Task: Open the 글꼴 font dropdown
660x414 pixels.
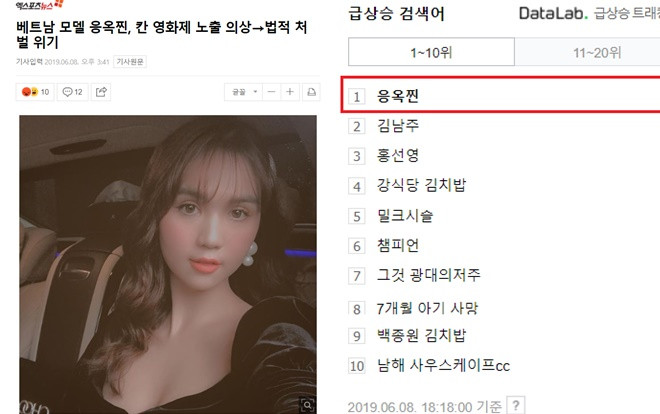Action: (x=244, y=92)
